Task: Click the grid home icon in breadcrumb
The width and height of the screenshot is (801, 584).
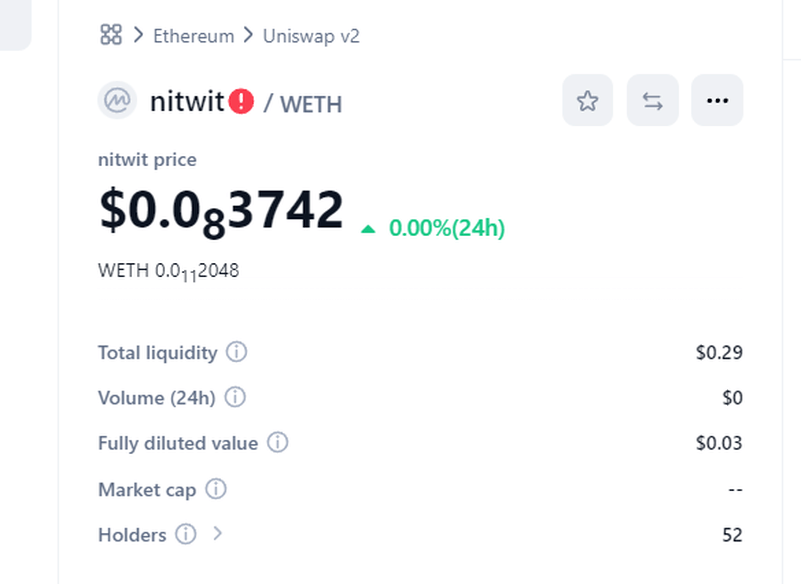Action: pos(111,35)
